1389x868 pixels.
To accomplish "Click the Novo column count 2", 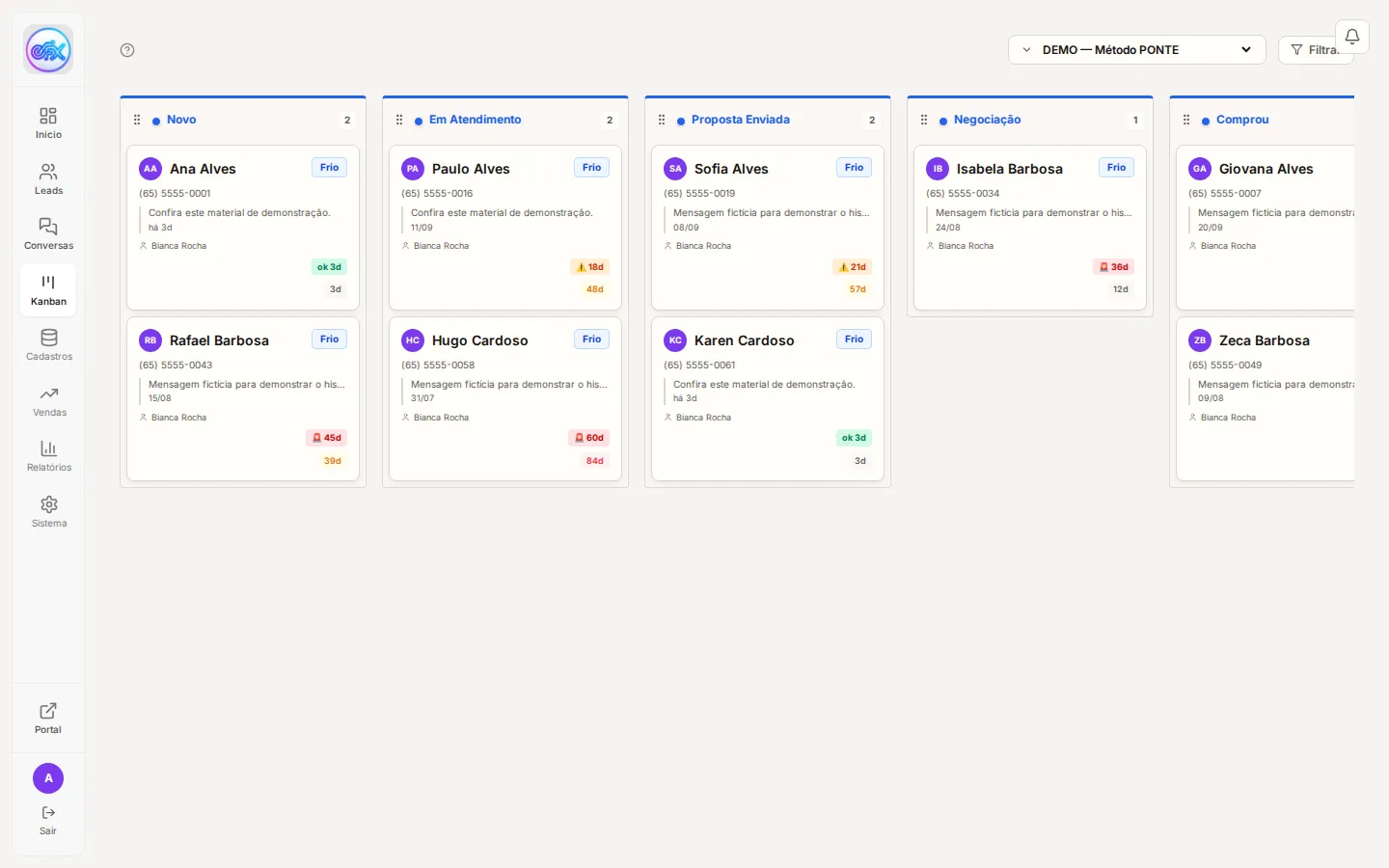I will (x=347, y=121).
